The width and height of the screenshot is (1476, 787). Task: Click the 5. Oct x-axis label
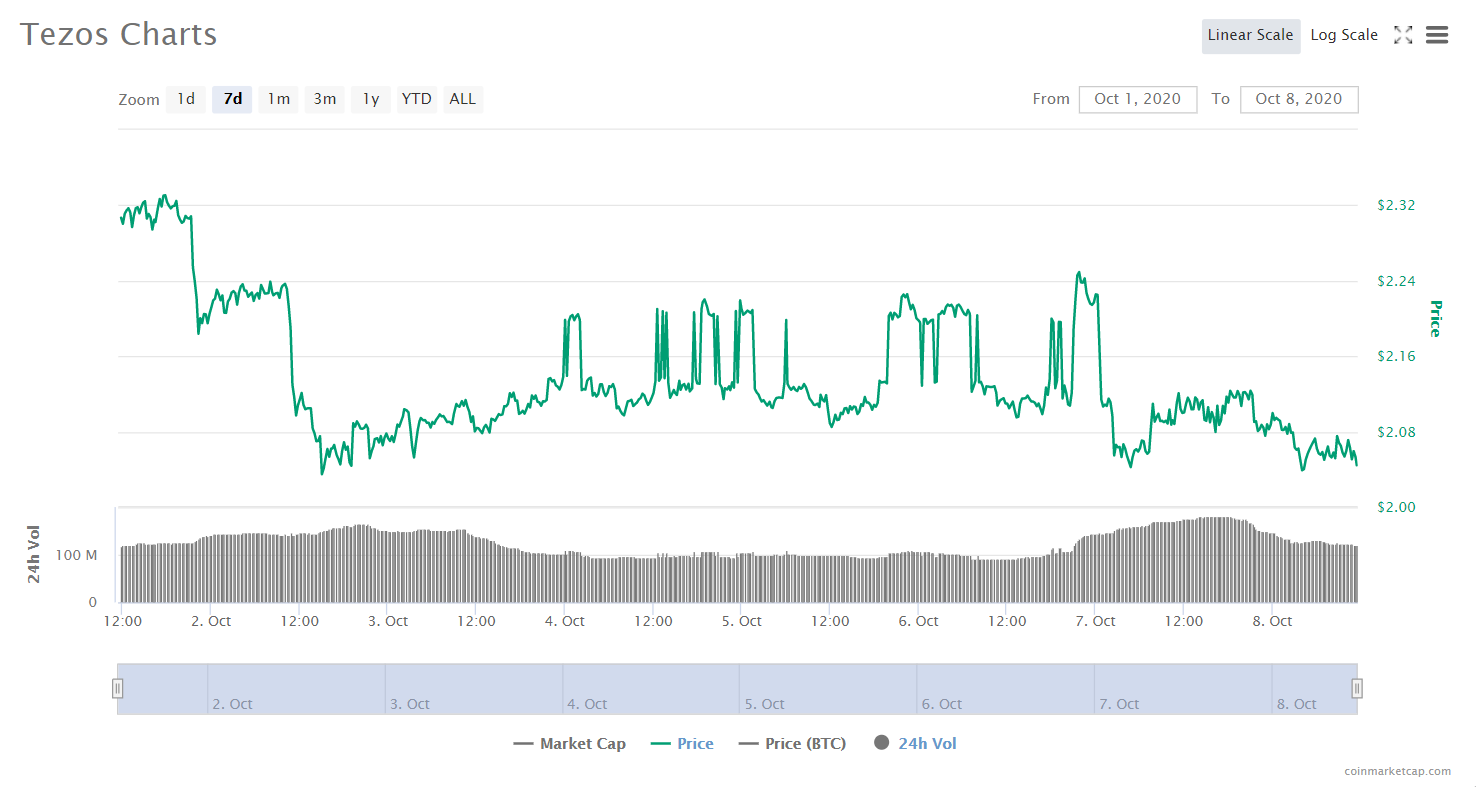click(x=741, y=621)
